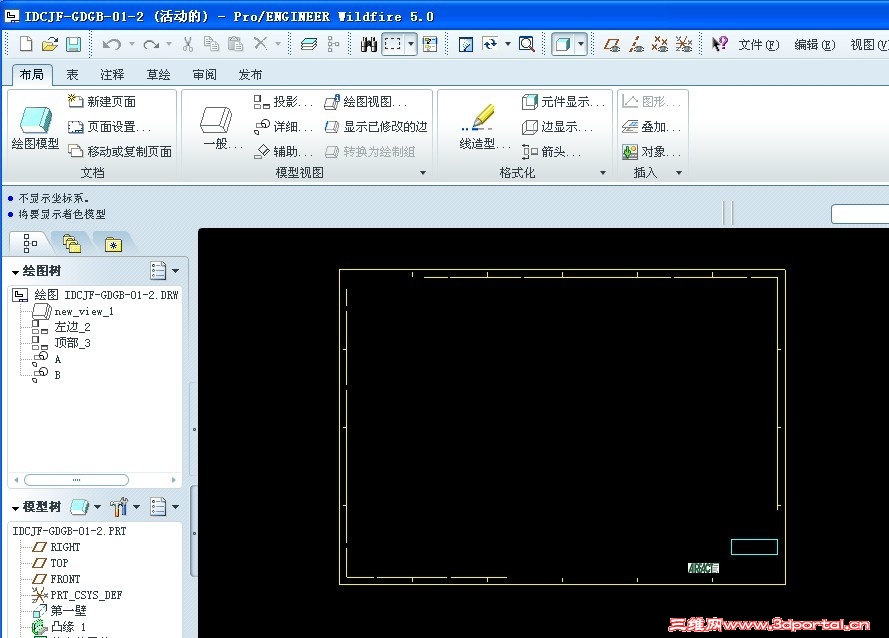Save the drawing with the floppy disk icon

[74, 44]
